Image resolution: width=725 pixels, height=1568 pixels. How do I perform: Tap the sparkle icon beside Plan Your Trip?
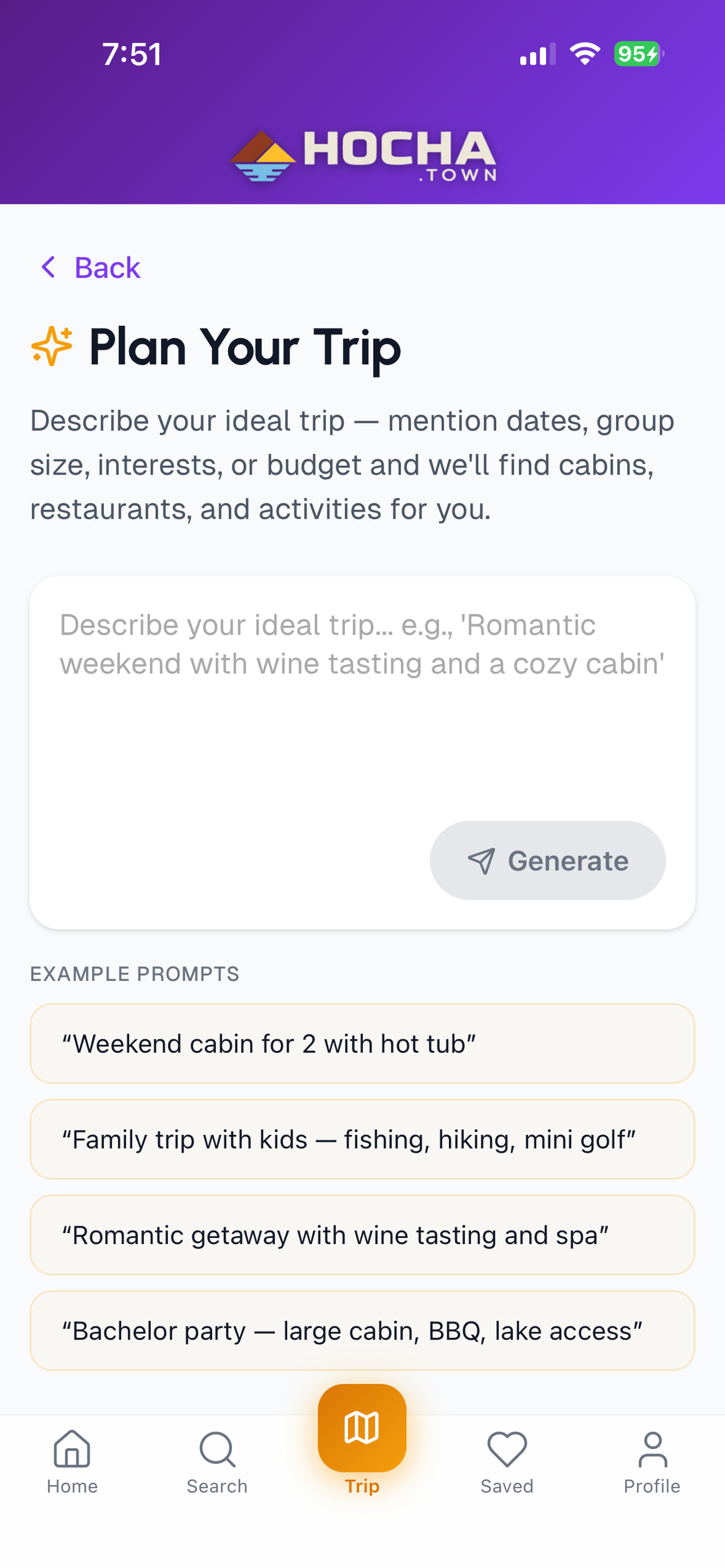[x=52, y=347]
